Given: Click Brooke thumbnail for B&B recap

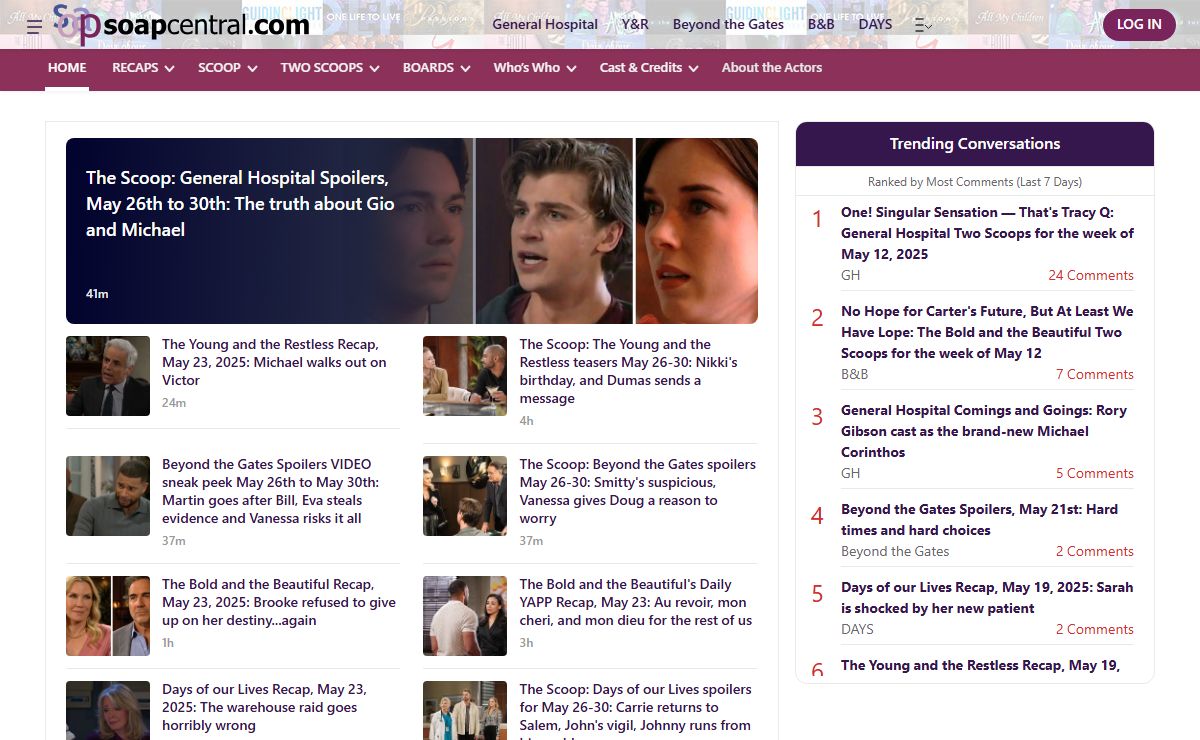Looking at the screenshot, I should tap(108, 616).
